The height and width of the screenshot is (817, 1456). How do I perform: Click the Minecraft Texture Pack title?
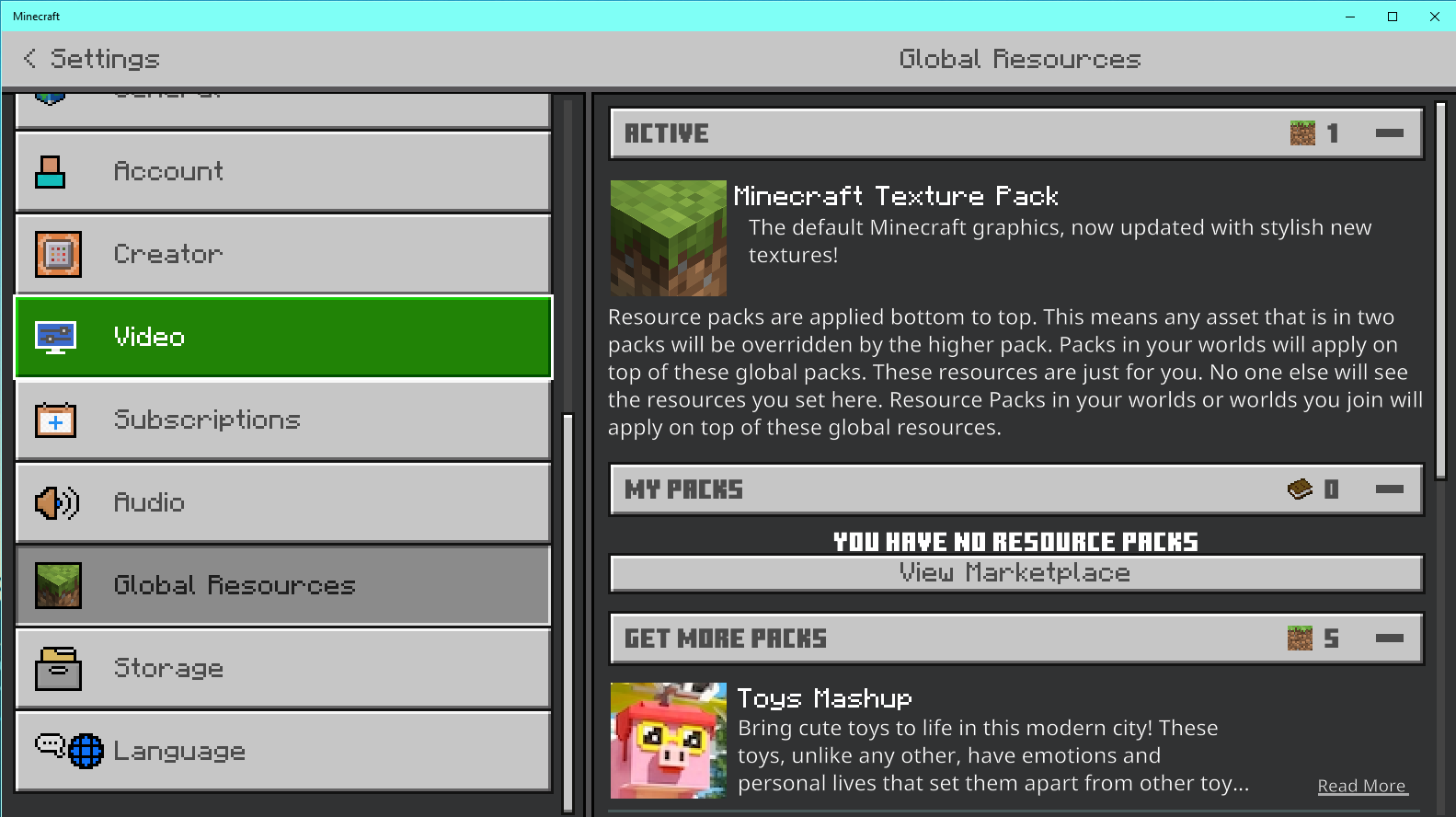pos(896,196)
